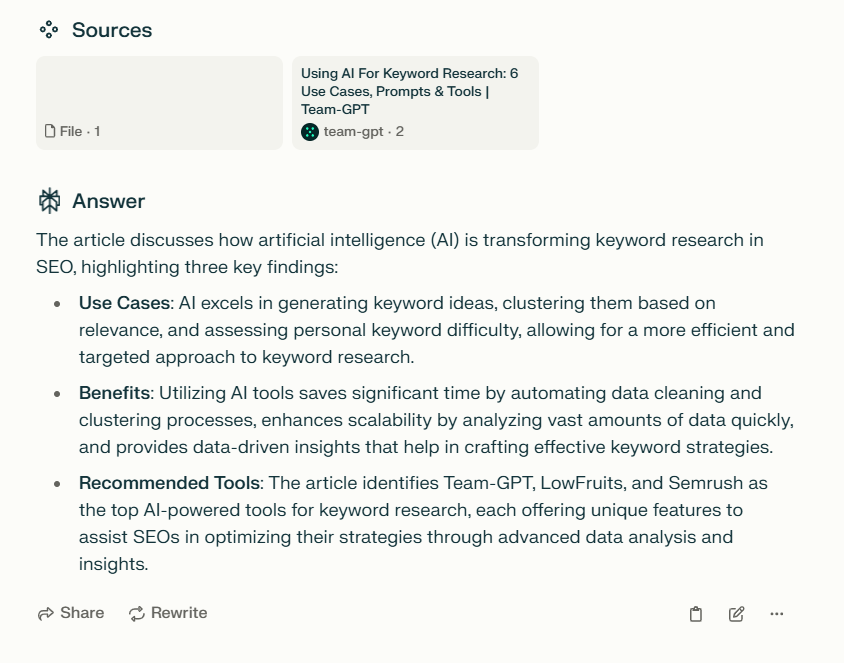This screenshot has height=663, width=844.
Task: Open the more options ellipsis menu
Action: point(776,613)
